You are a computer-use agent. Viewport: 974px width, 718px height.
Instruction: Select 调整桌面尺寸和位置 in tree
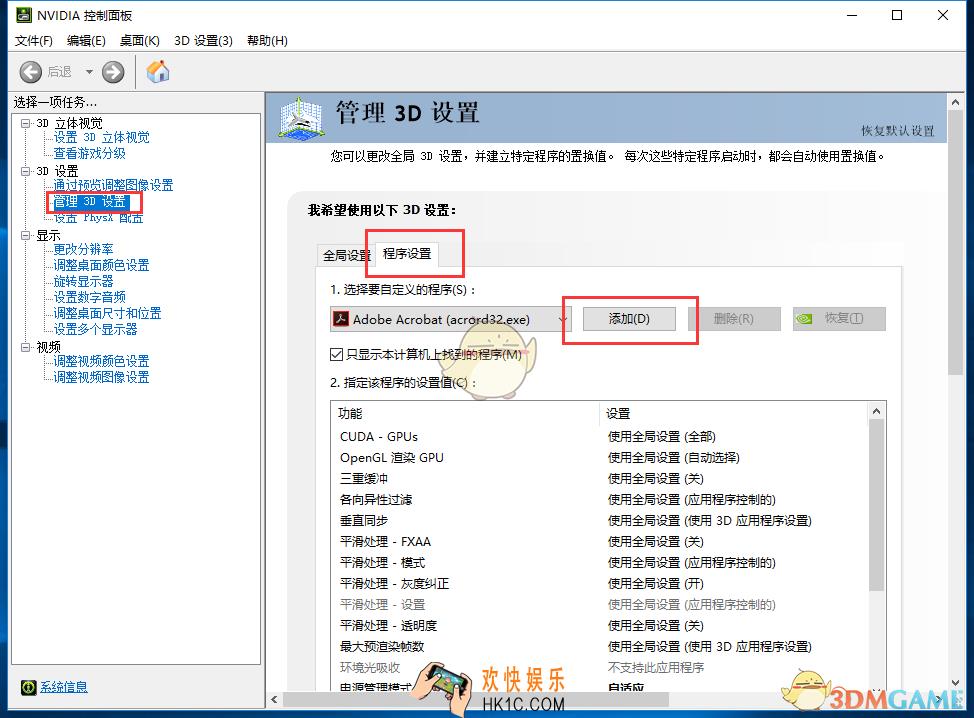(x=107, y=313)
